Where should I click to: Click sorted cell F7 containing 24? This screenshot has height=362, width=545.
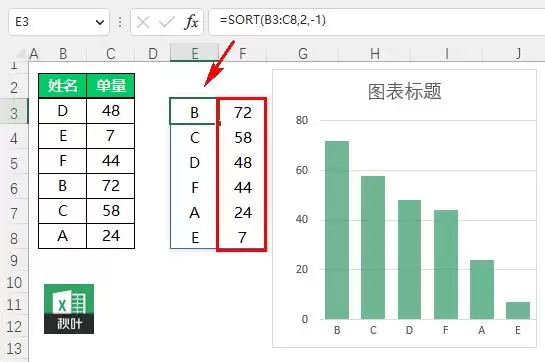point(242,212)
